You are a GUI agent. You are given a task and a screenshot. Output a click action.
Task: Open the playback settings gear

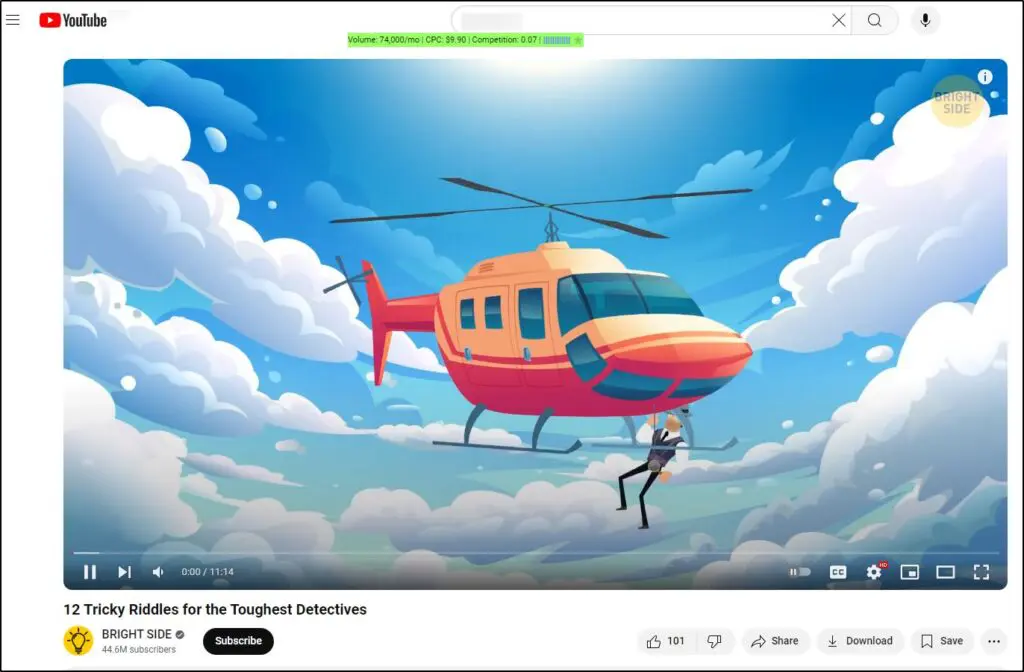point(874,571)
